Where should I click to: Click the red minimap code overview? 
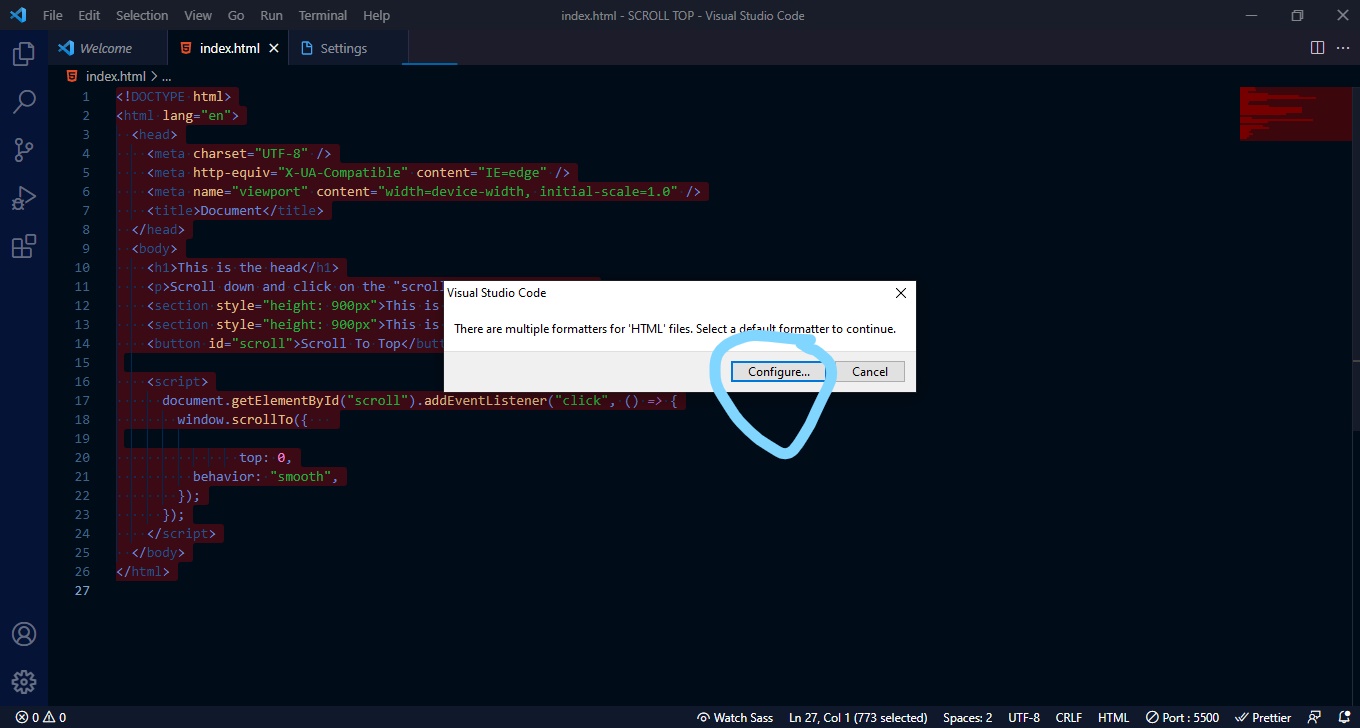[x=1294, y=113]
